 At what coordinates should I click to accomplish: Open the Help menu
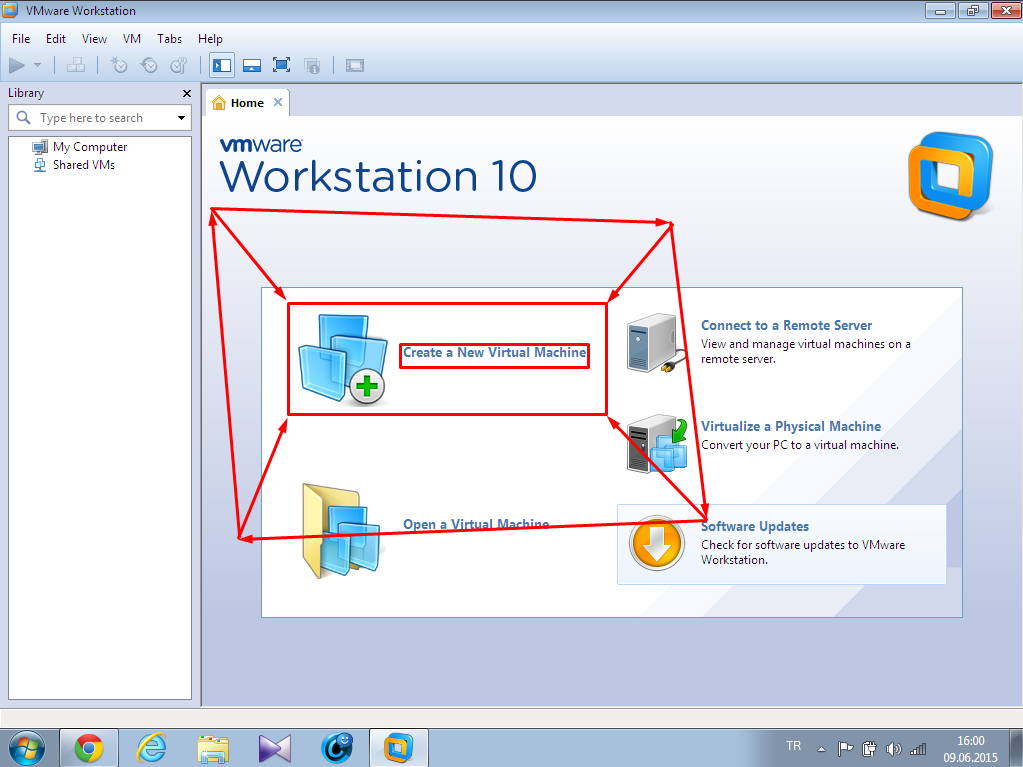coord(210,39)
